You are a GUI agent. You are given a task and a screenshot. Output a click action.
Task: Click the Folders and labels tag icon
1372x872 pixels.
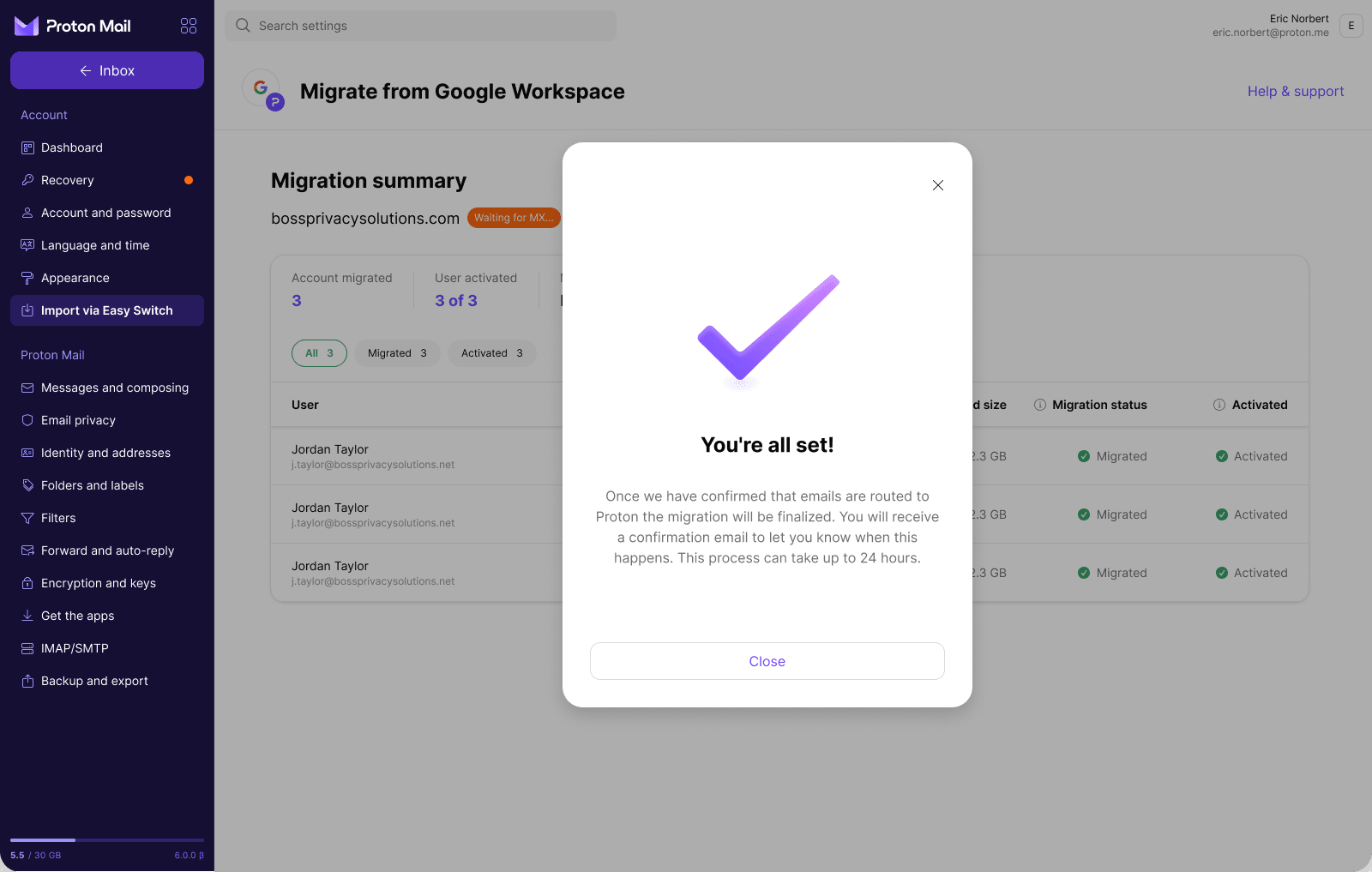coord(27,485)
